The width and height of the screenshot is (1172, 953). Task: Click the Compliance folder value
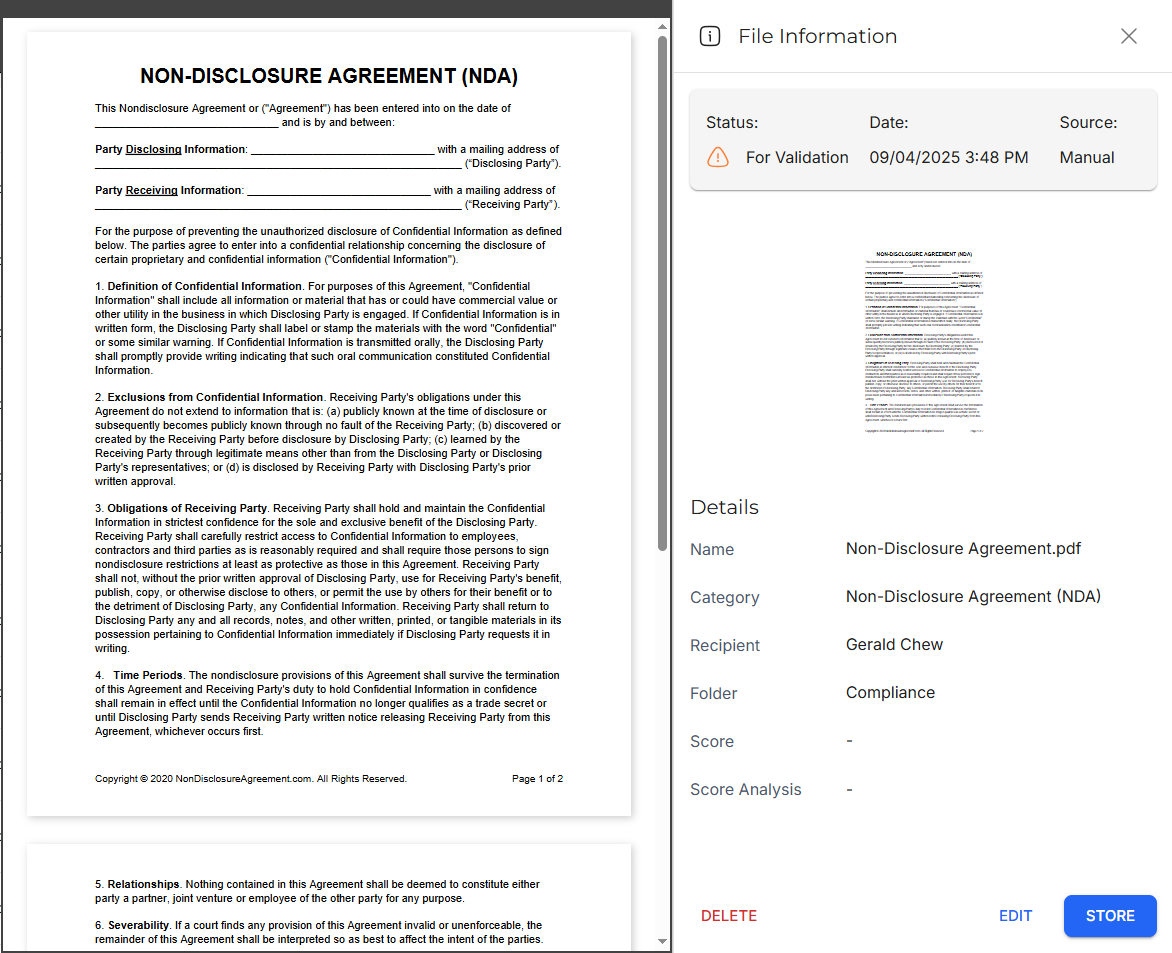point(890,693)
